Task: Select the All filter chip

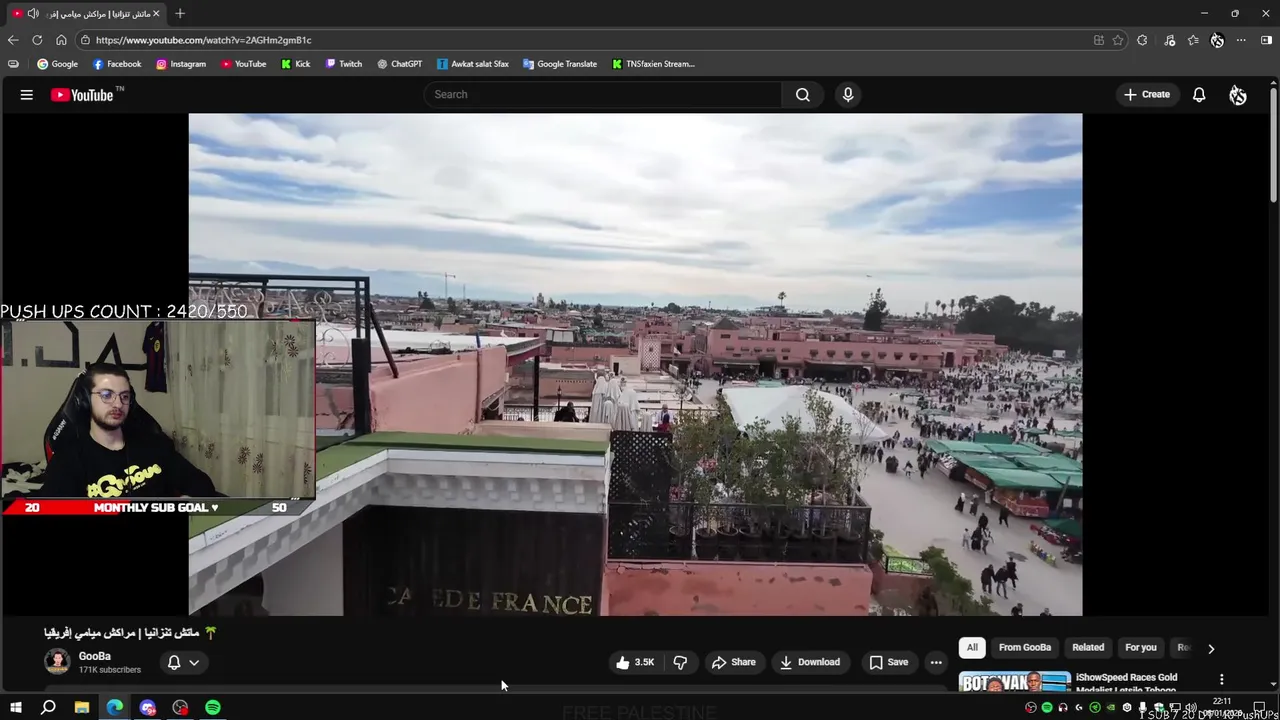Action: tap(972, 647)
